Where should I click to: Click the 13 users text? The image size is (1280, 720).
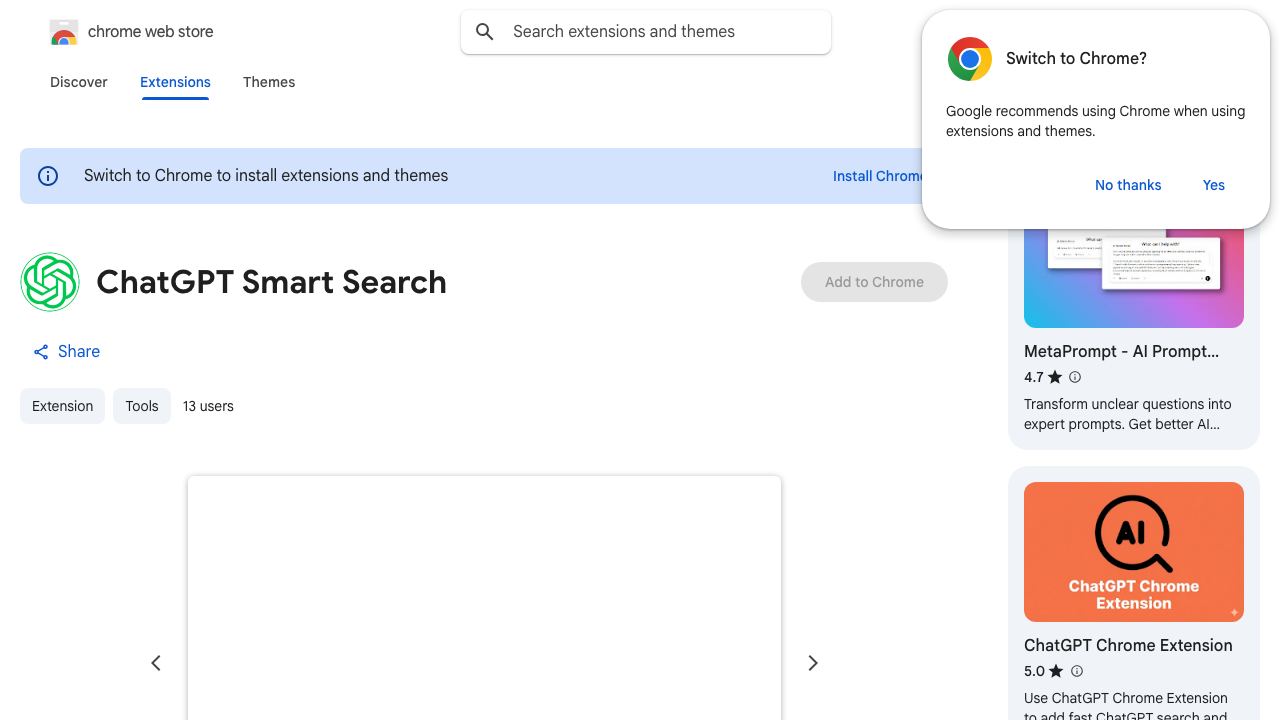coord(208,406)
